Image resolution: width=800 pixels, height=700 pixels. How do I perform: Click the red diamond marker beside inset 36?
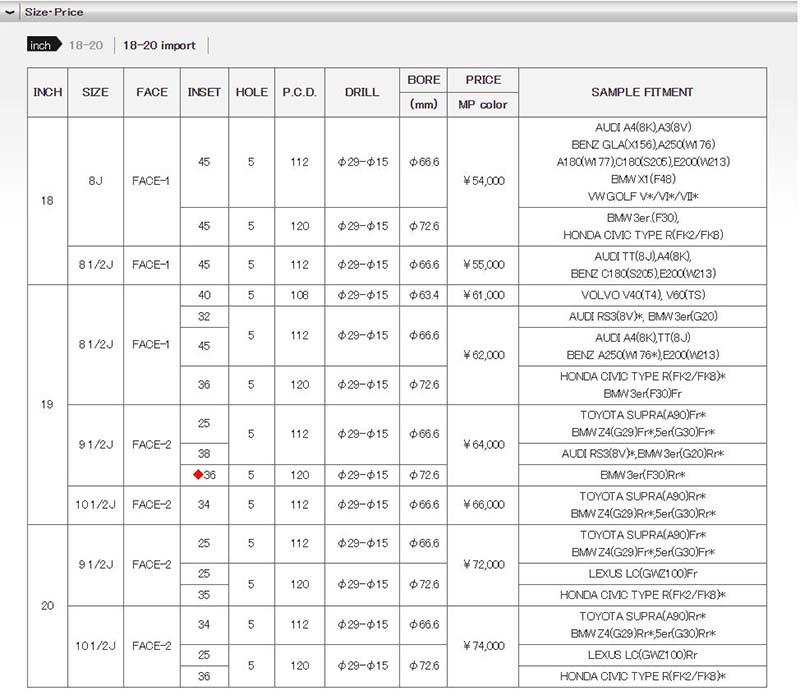click(197, 475)
